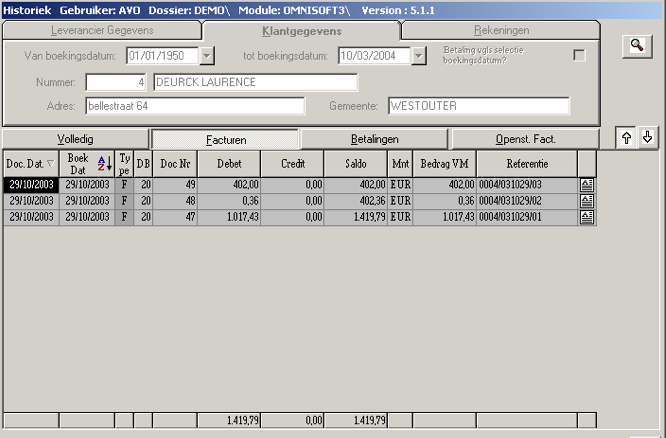This screenshot has width=666, height=438.
Task: Click the Gemeente field WESTOUTER
Action: pyautogui.click(x=479, y=106)
